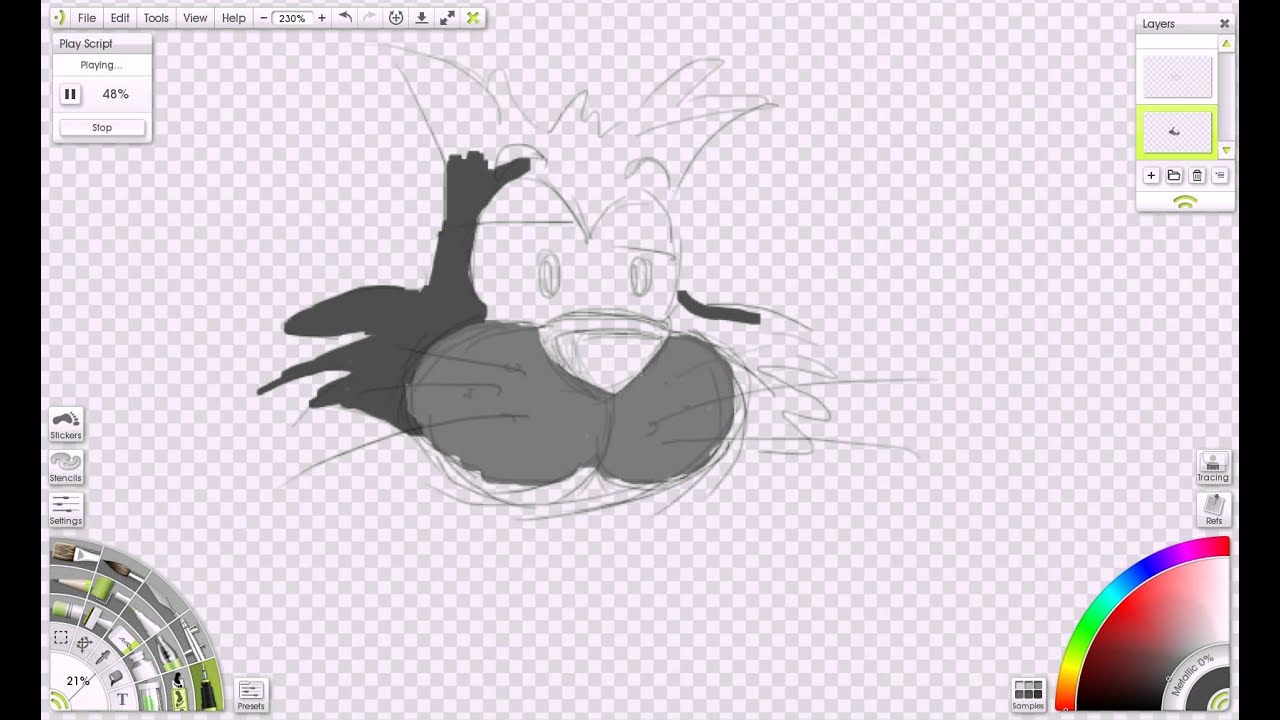1280x720 pixels.
Task: Open the layer options menu
Action: click(1220, 176)
